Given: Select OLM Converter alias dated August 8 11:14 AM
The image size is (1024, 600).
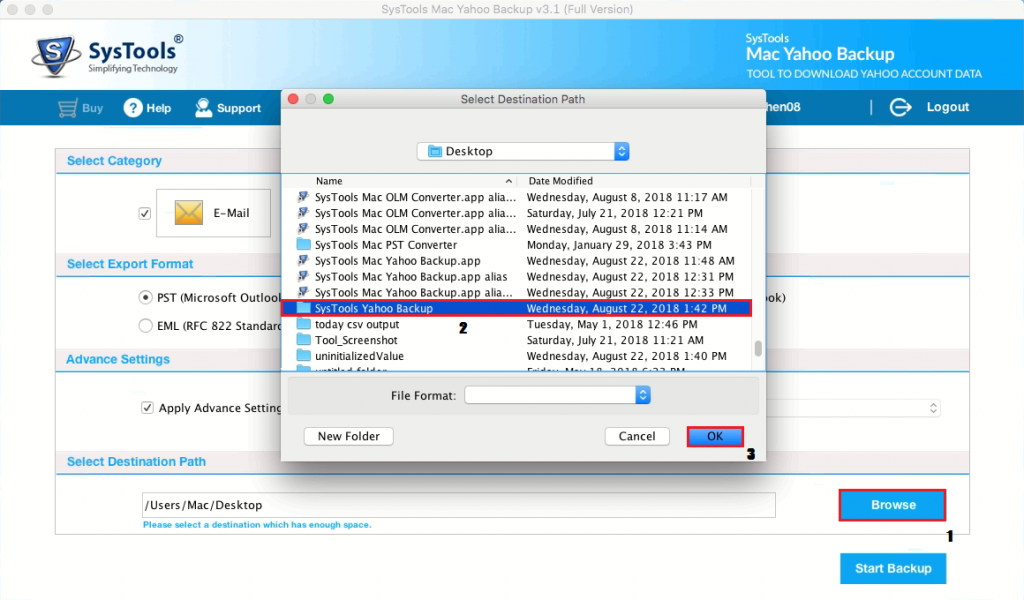Looking at the screenshot, I should pyautogui.click(x=517, y=229).
